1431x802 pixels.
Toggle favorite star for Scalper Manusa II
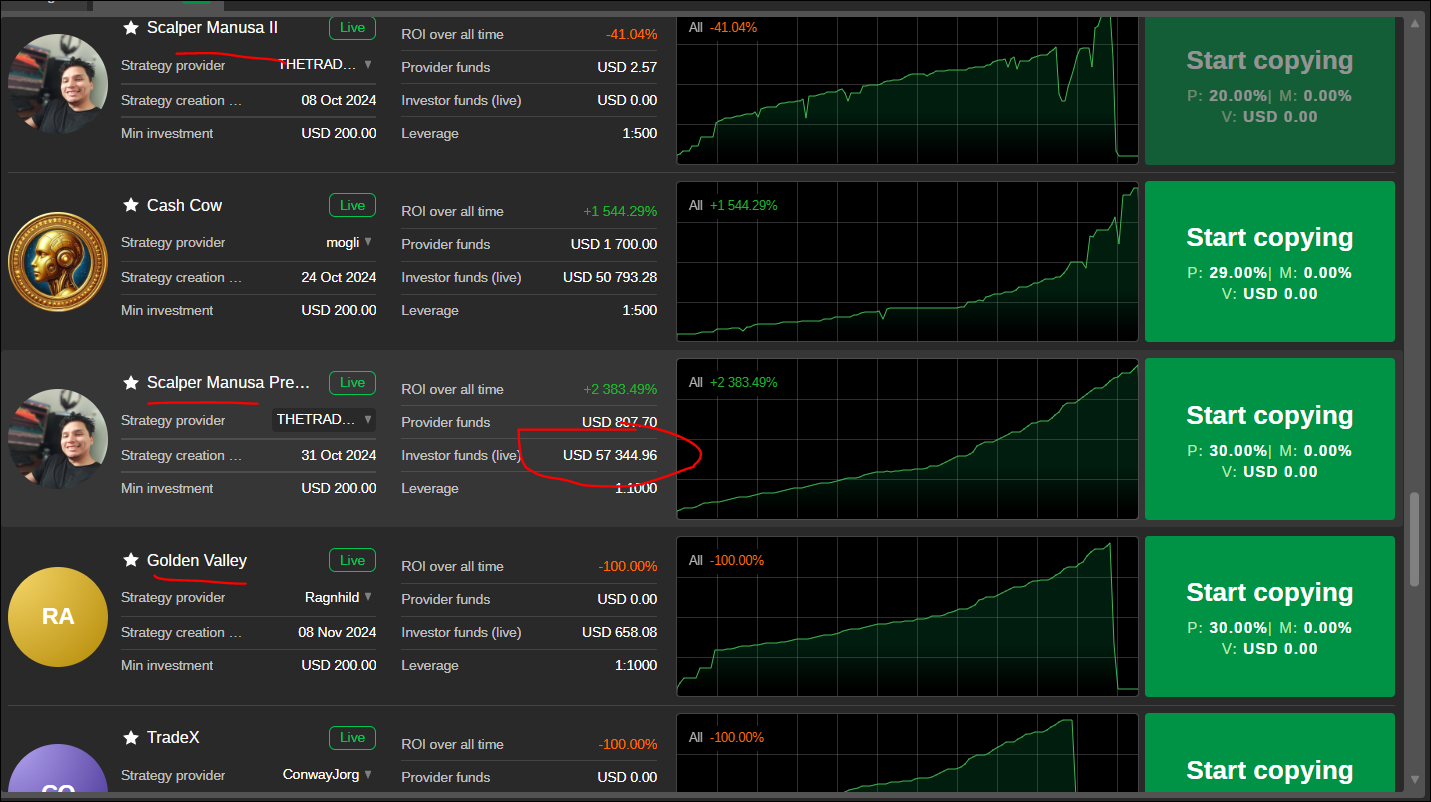click(130, 28)
